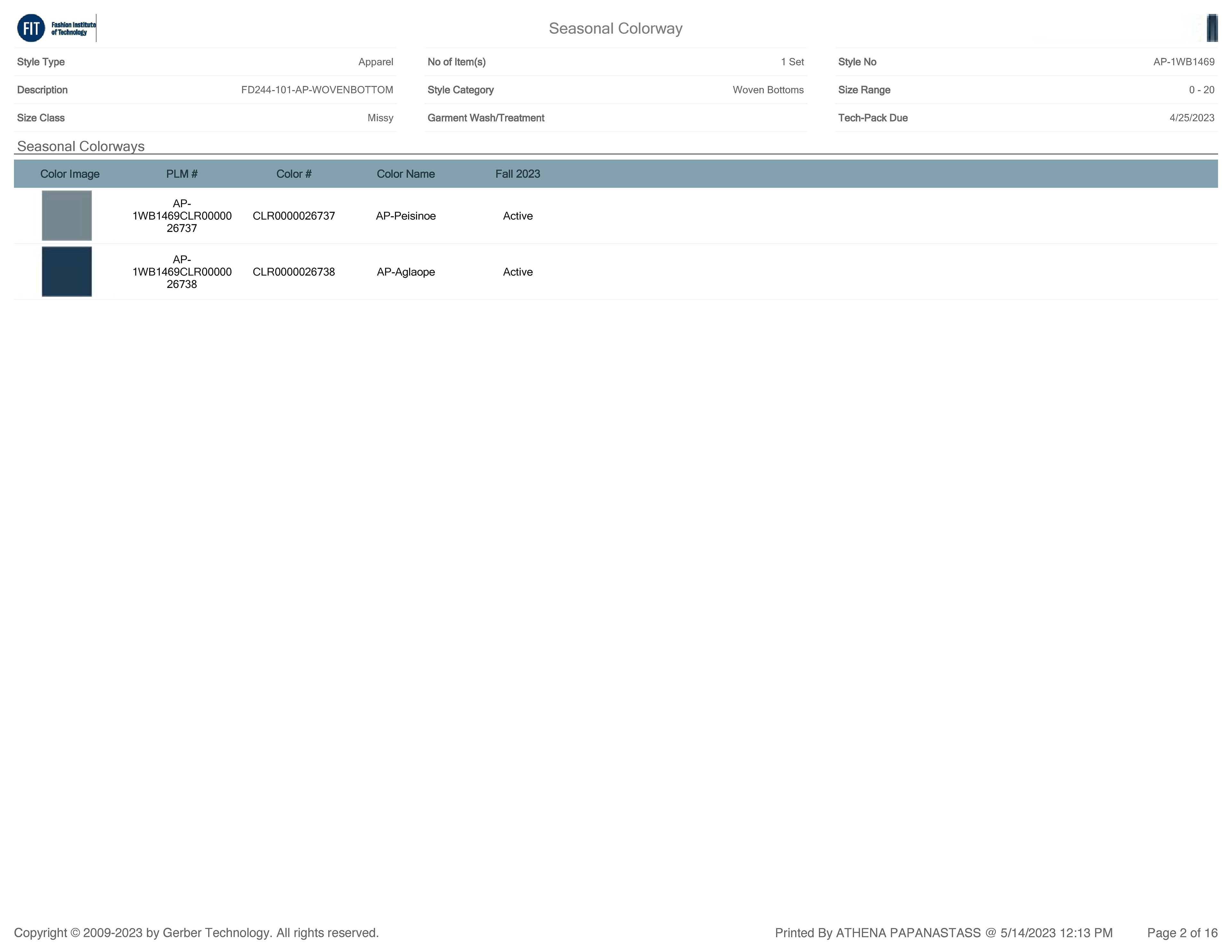Click the Style Type label
The image size is (1232, 952).
pyautogui.click(x=41, y=62)
